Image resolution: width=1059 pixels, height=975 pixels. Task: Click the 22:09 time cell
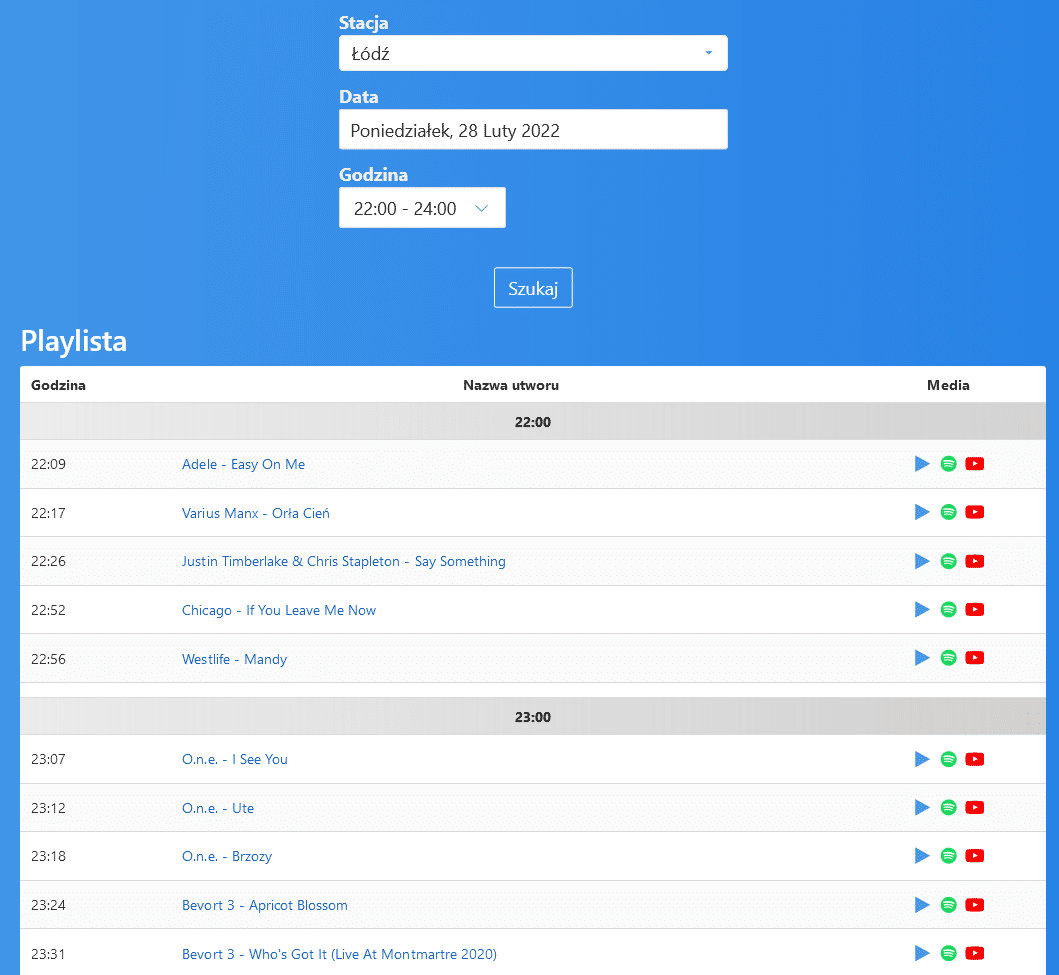tap(49, 465)
